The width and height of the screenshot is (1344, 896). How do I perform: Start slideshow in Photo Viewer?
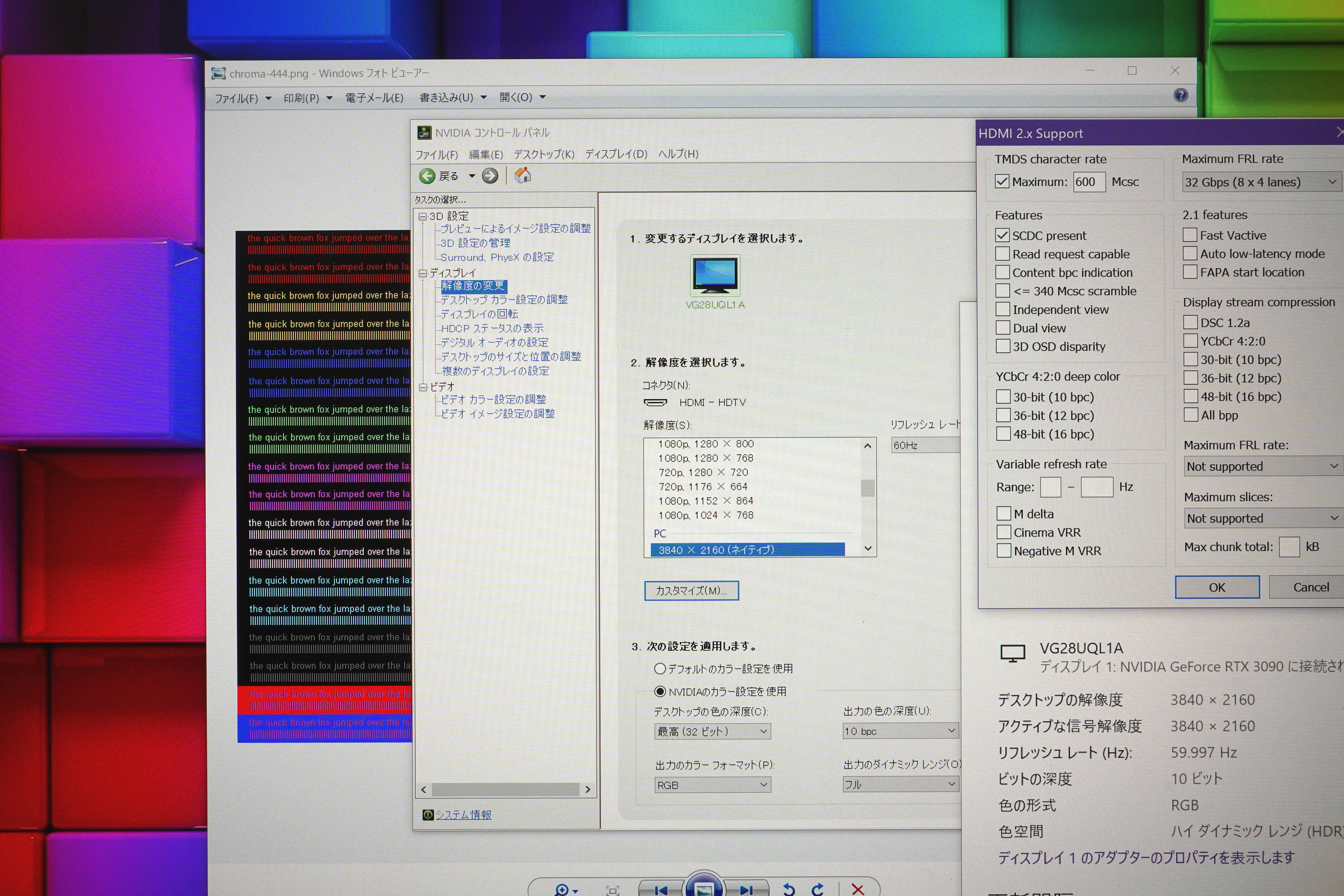(704, 888)
